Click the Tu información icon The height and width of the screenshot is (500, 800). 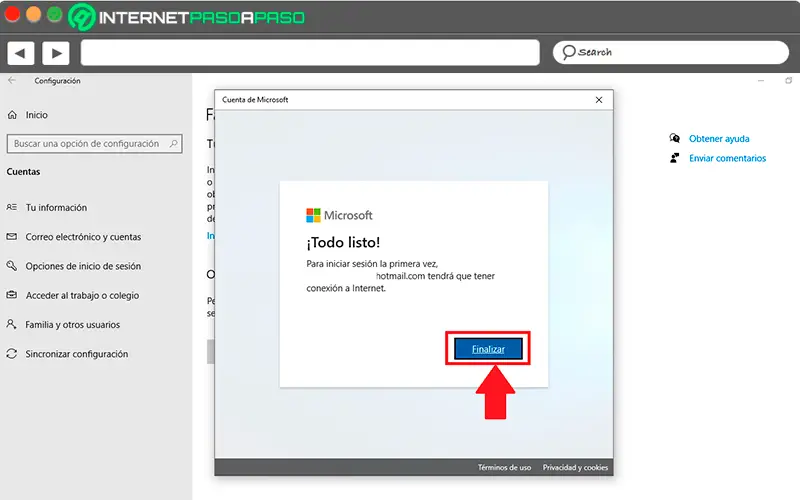11,207
